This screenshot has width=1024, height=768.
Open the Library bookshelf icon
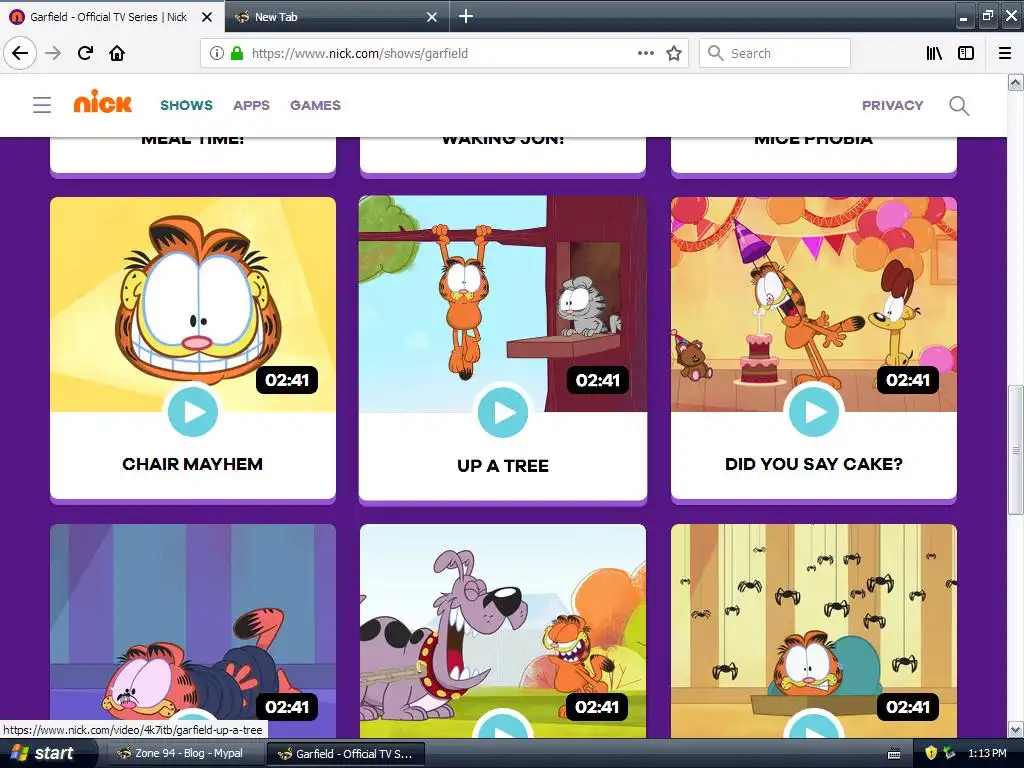(x=934, y=53)
